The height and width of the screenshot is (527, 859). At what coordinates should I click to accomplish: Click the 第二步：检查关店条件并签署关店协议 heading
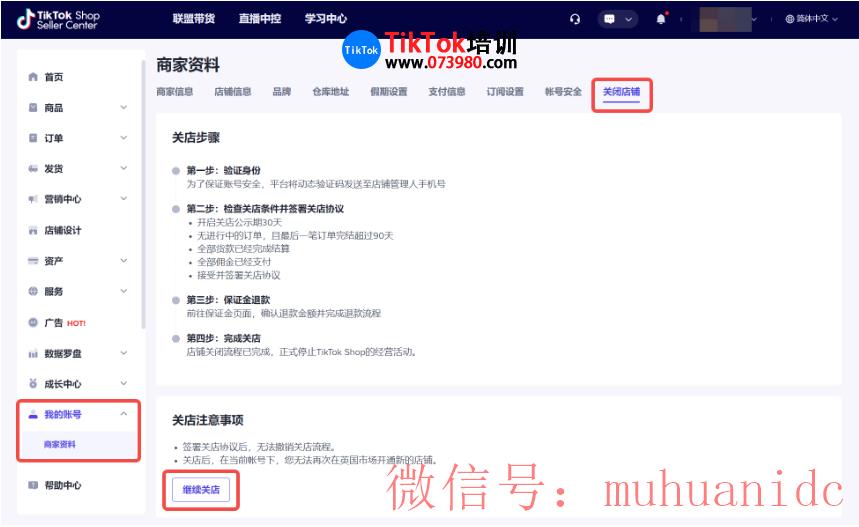coord(265,209)
